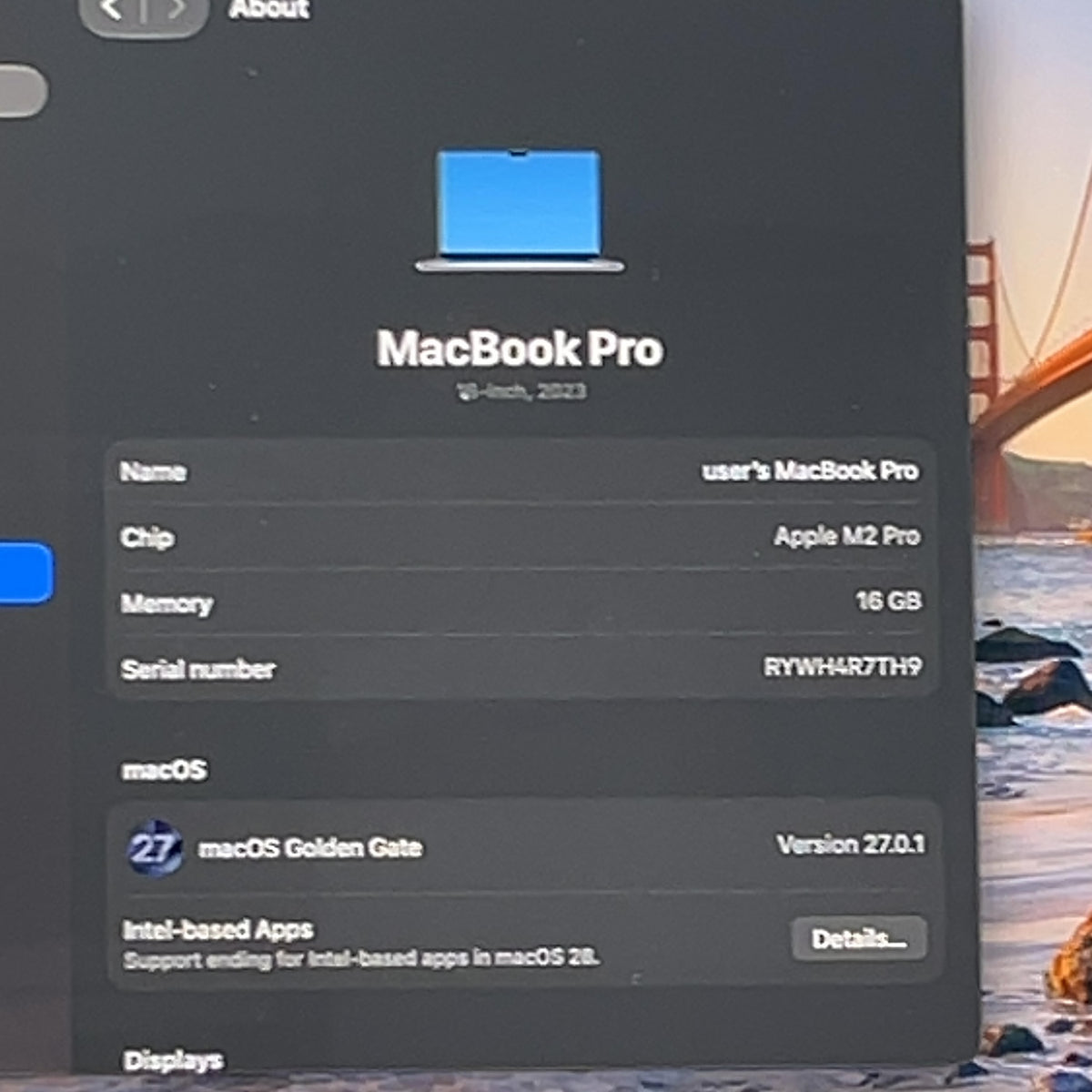Click the model year subtitle under MacBook Pro

click(x=521, y=391)
